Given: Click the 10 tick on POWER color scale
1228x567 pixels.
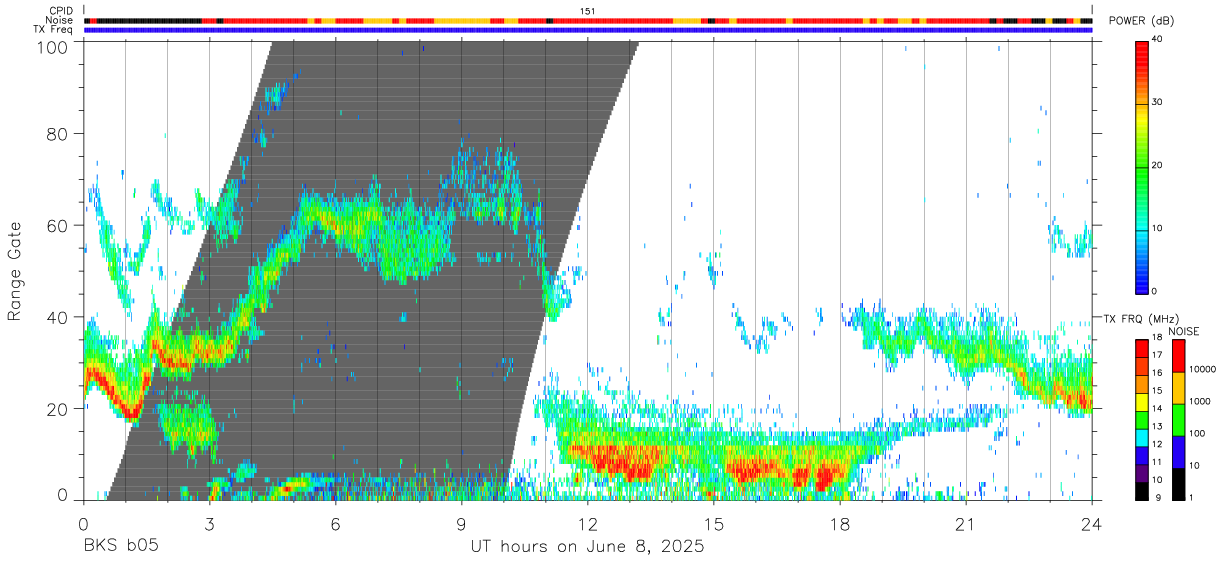Looking at the screenshot, I should click(1158, 228).
